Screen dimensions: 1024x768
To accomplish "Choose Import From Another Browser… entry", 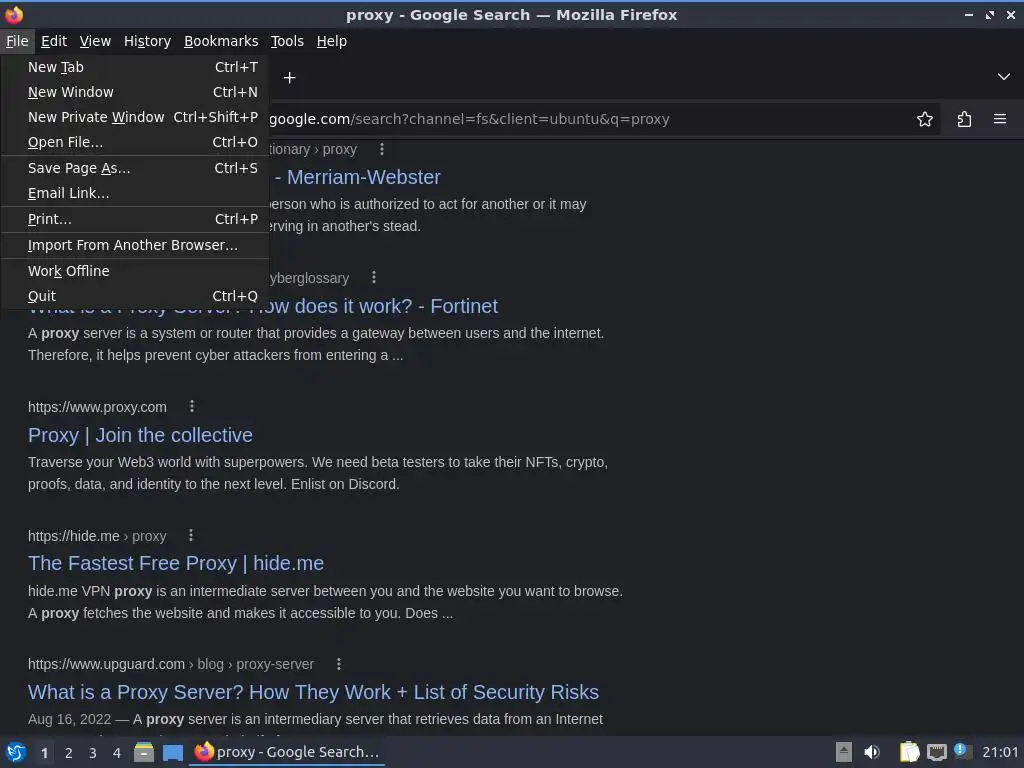I will (135, 245).
